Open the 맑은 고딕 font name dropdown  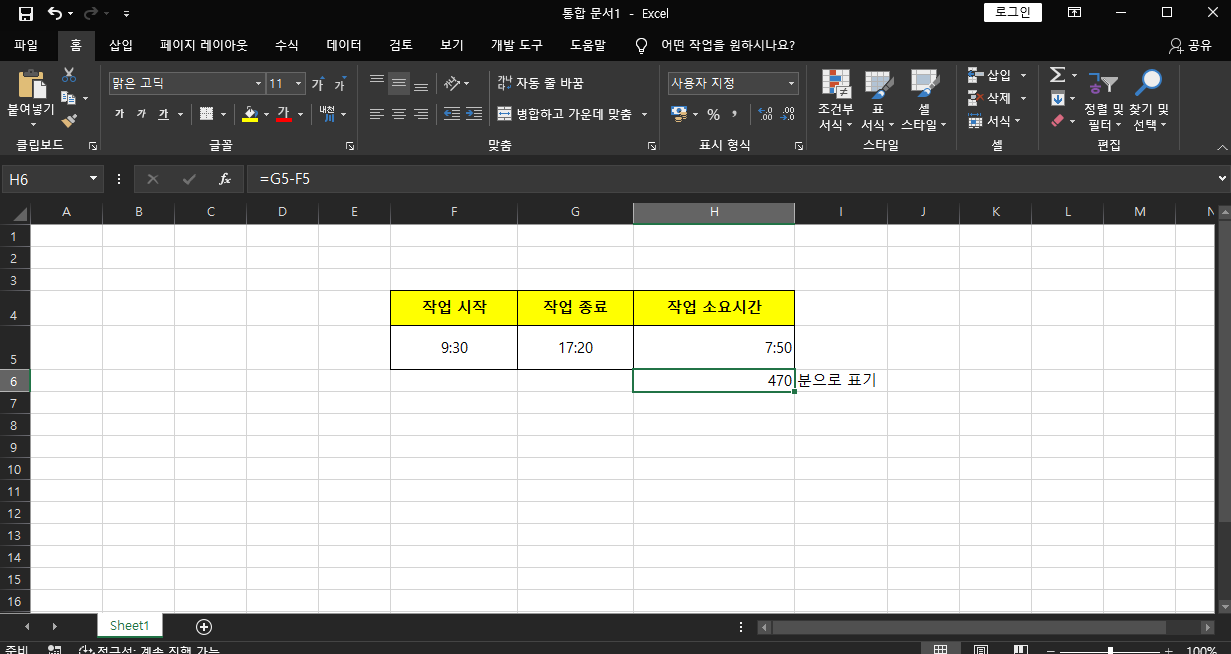click(x=259, y=84)
